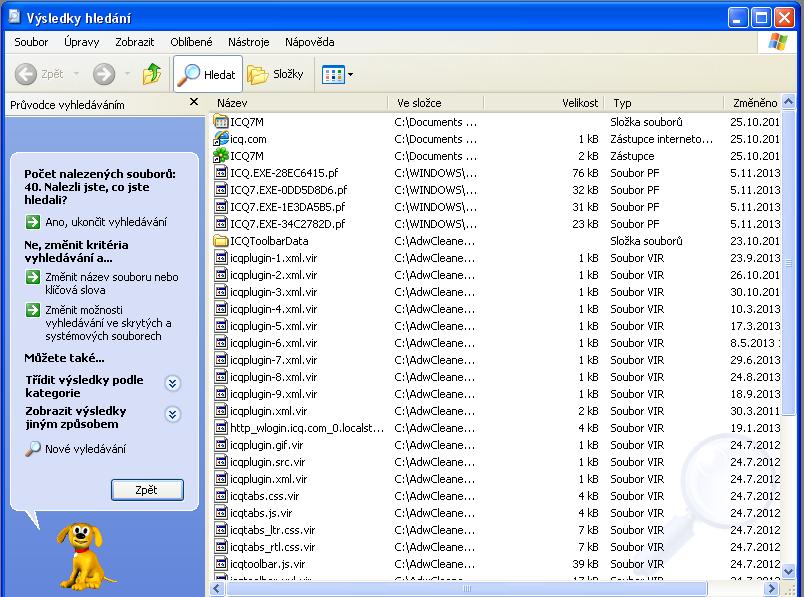Select the icqplugin-4.xml.vir file icon
This screenshot has height=597, width=804.
[220, 309]
